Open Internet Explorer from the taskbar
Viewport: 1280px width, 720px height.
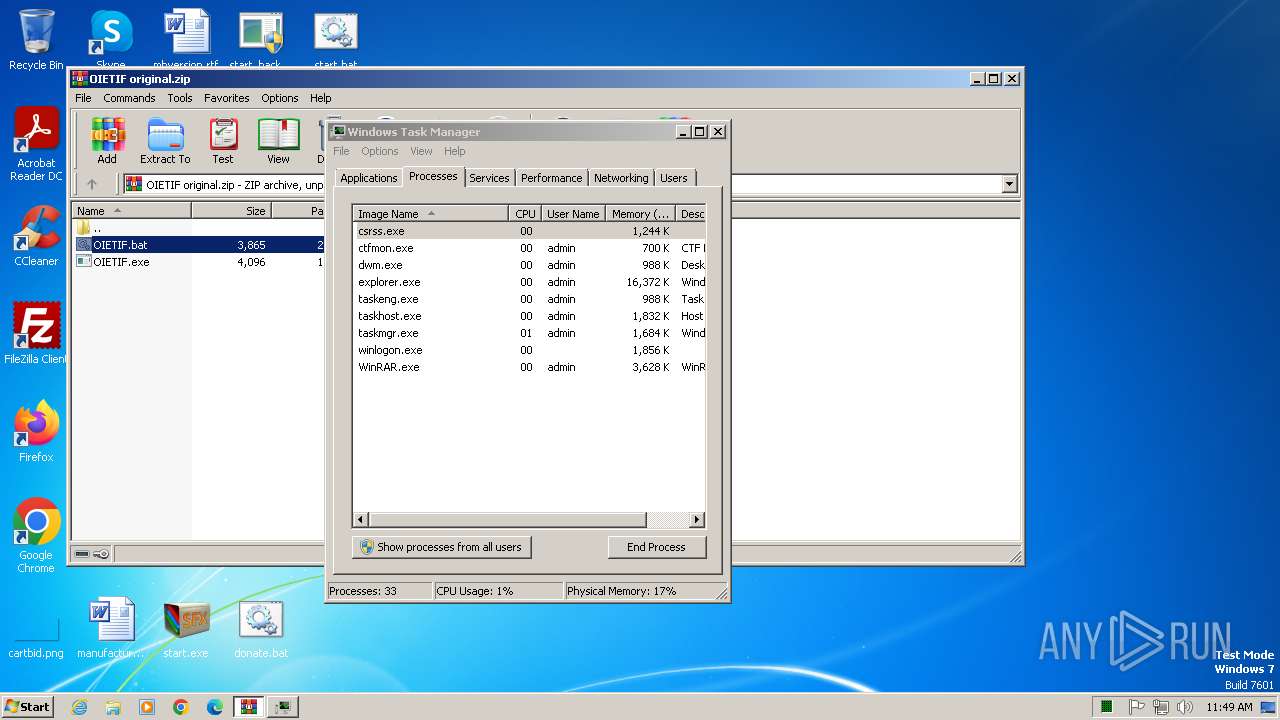(x=79, y=707)
